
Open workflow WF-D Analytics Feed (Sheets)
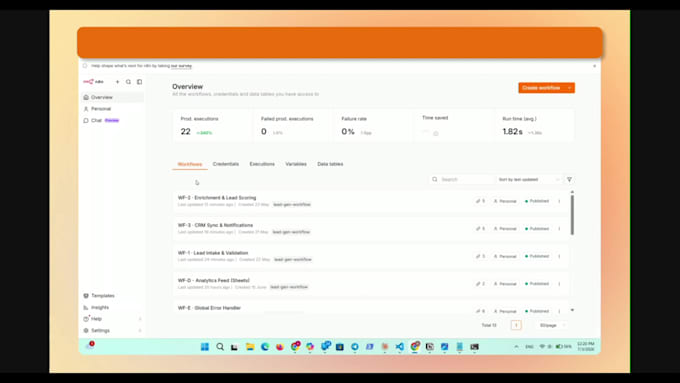click(x=214, y=281)
